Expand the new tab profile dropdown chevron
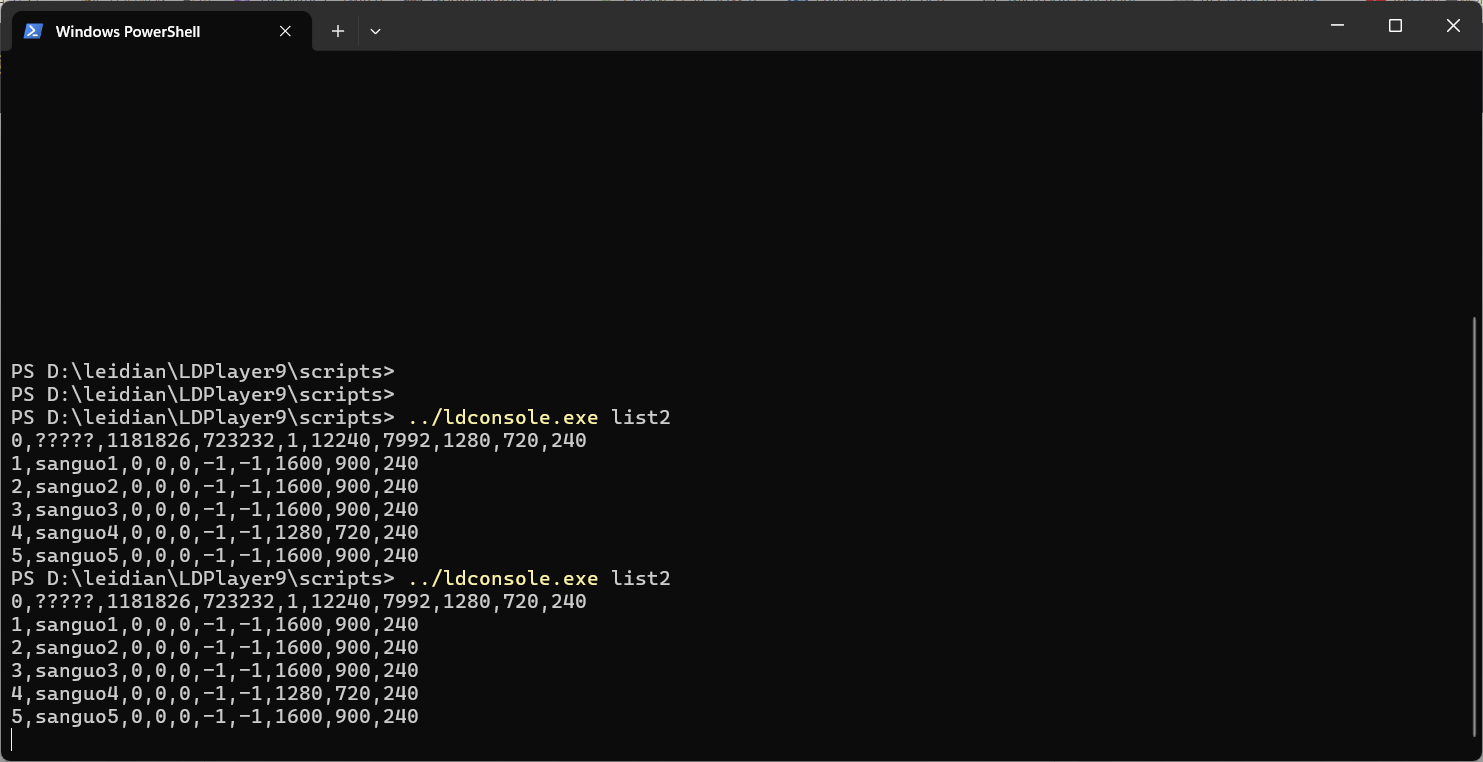 coord(375,31)
